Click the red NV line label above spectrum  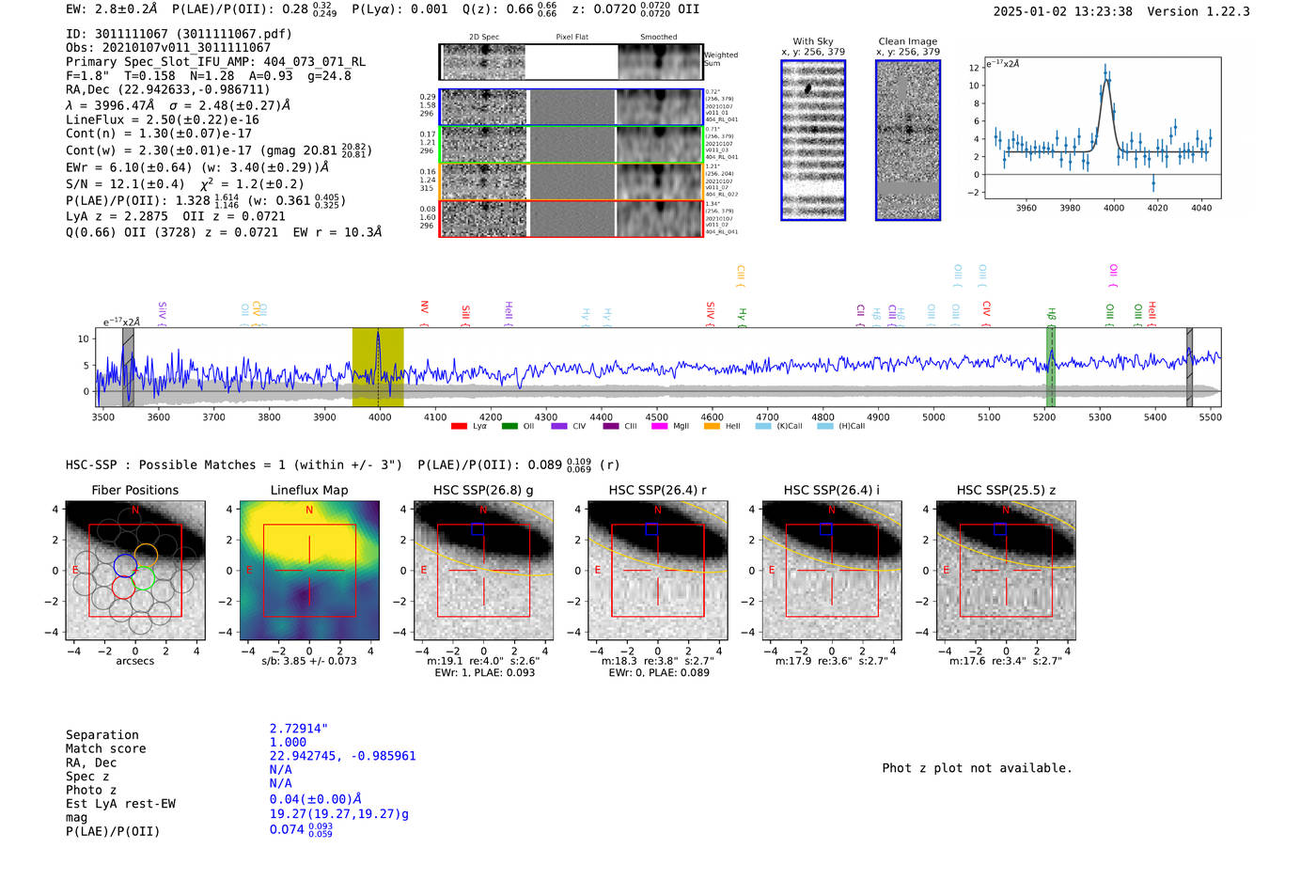424,310
